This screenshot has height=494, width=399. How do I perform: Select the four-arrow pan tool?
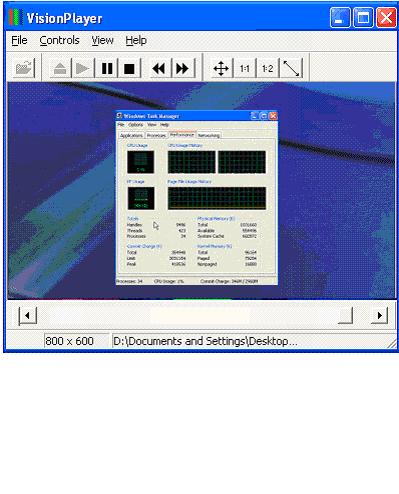click(x=221, y=68)
